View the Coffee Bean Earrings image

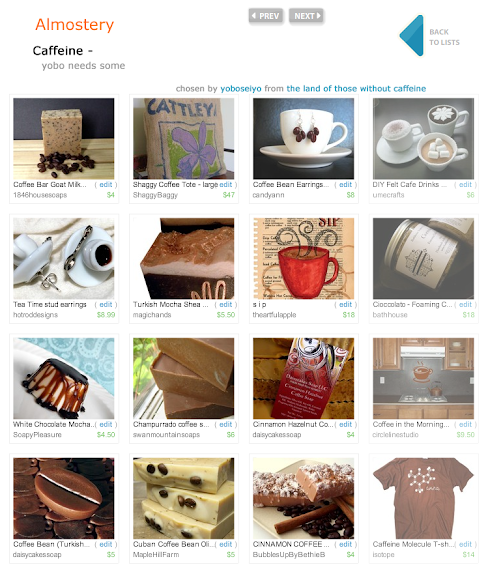[x=304, y=138]
